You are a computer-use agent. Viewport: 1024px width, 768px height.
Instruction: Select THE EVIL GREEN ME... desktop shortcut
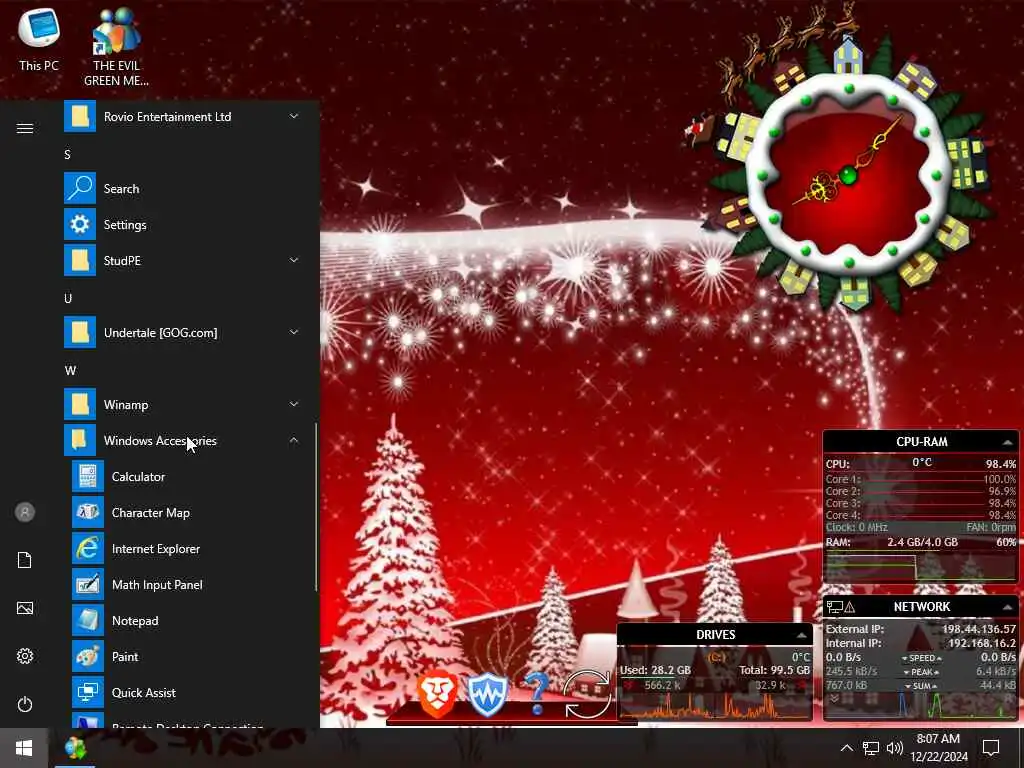(116, 47)
